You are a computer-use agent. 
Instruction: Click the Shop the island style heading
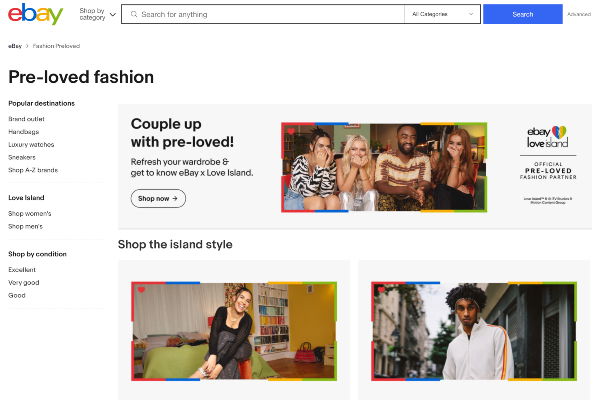click(x=175, y=244)
